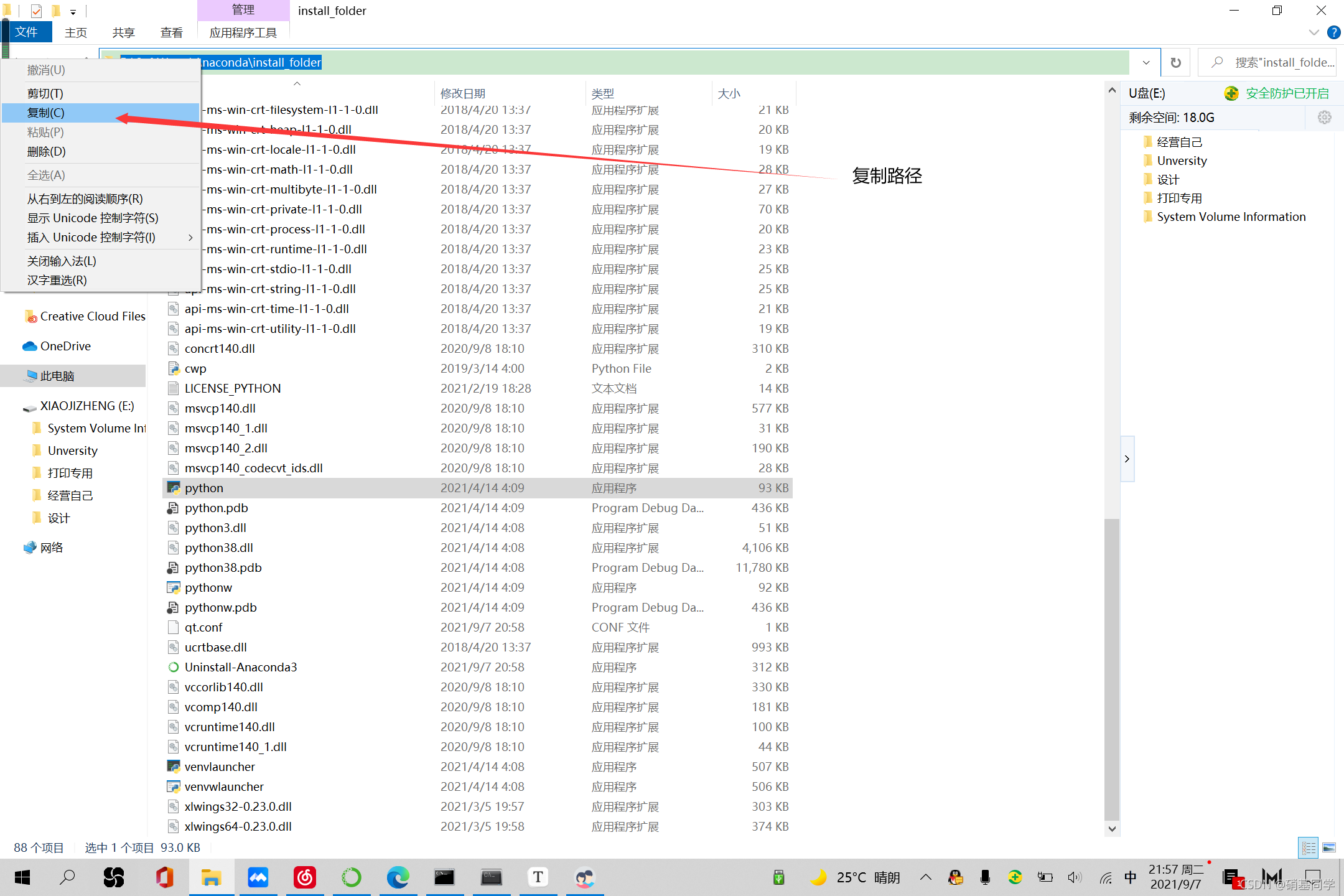Screen dimensions: 1344x896
Task: Choose 复制(C) from the context menu
Action: pos(46,113)
